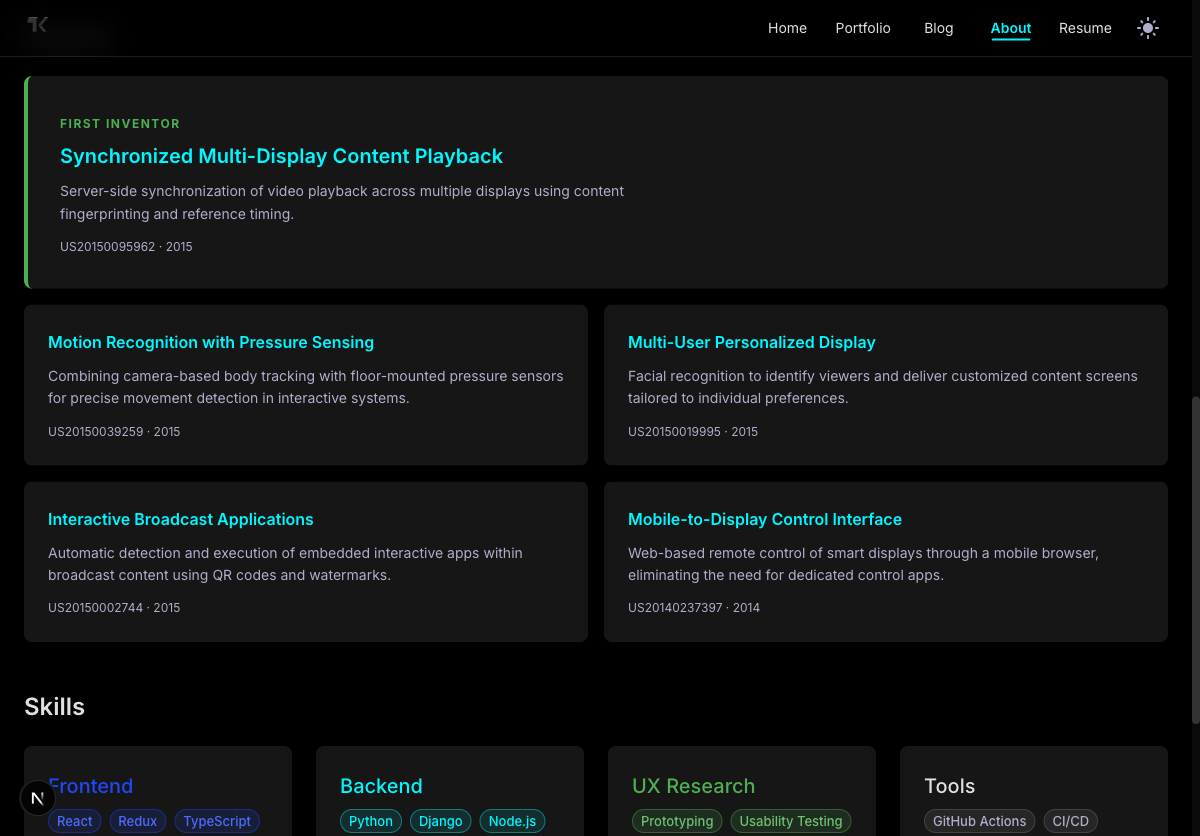This screenshot has width=1200, height=836.
Task: View the Multi-User Personalized Display patent
Action: coord(751,342)
